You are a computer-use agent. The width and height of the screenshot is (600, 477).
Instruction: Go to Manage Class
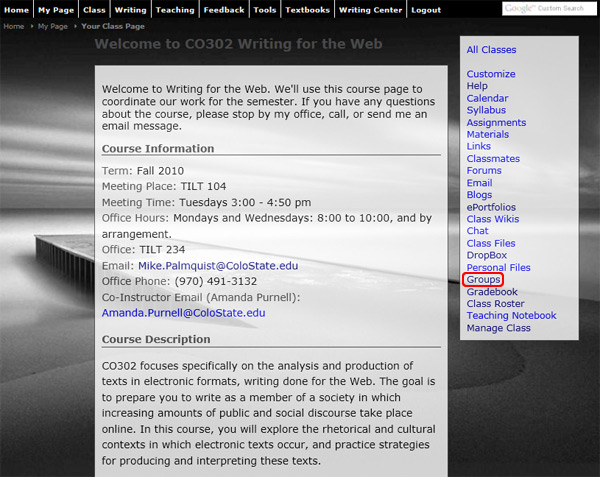point(499,328)
